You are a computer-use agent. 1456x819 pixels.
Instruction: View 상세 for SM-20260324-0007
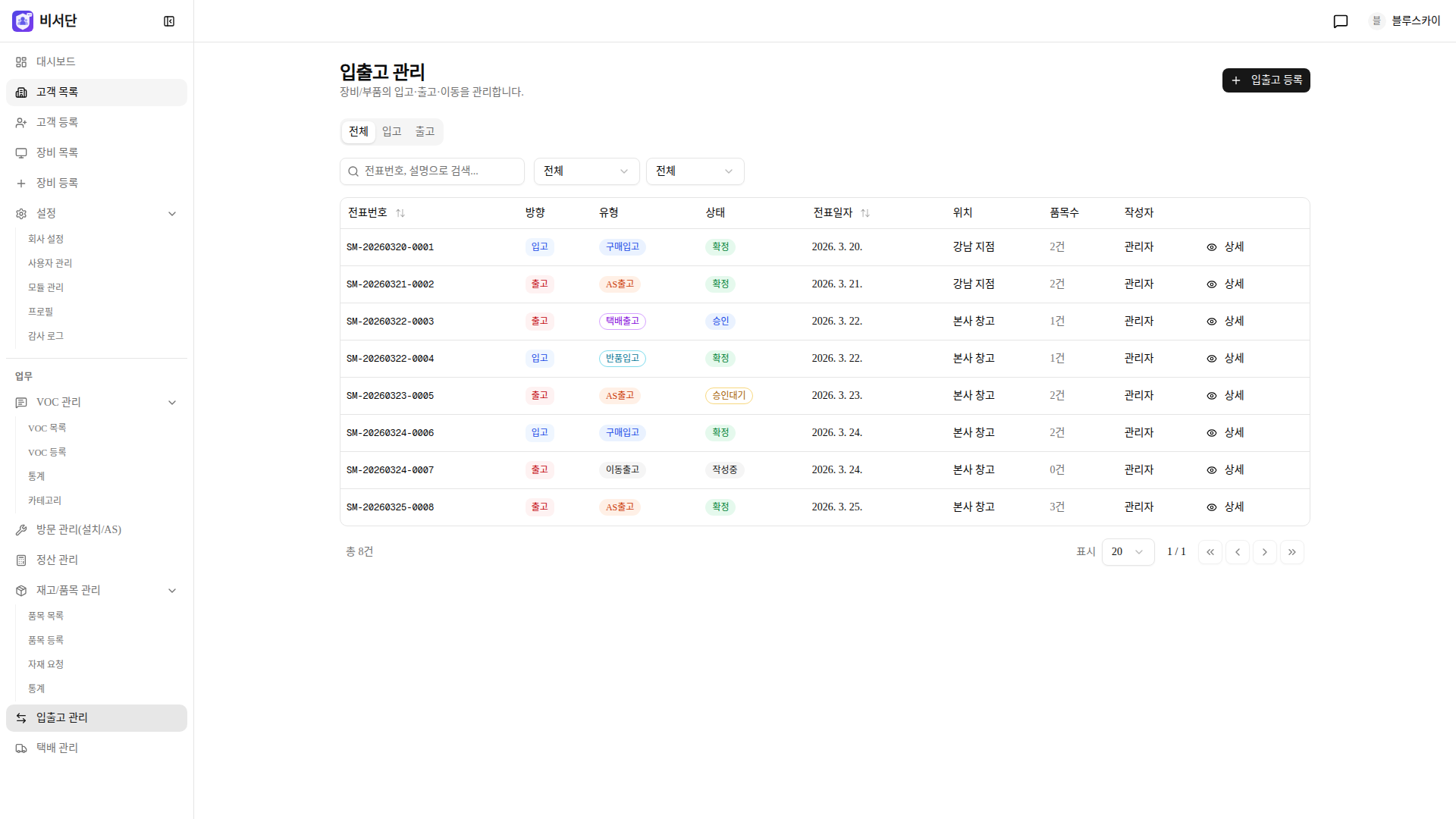(x=1225, y=470)
